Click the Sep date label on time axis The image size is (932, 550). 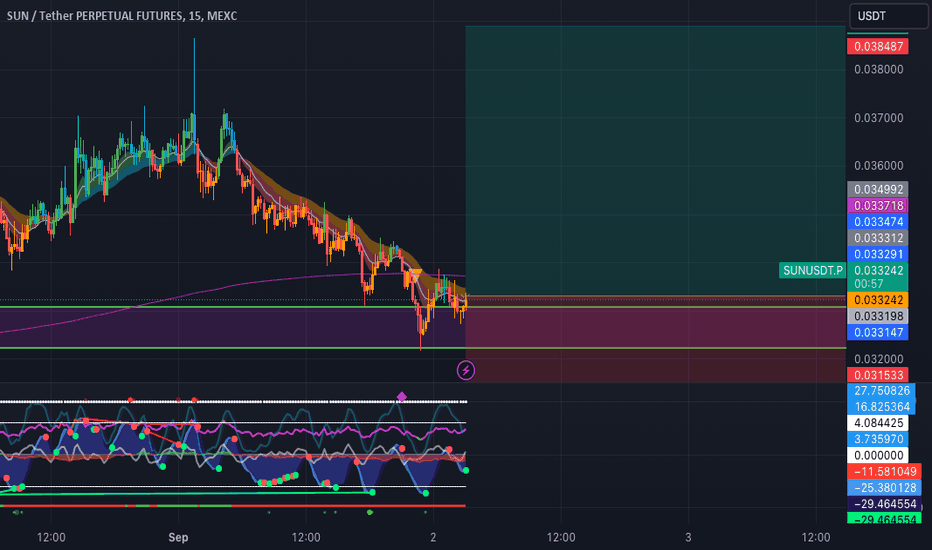pos(178,538)
